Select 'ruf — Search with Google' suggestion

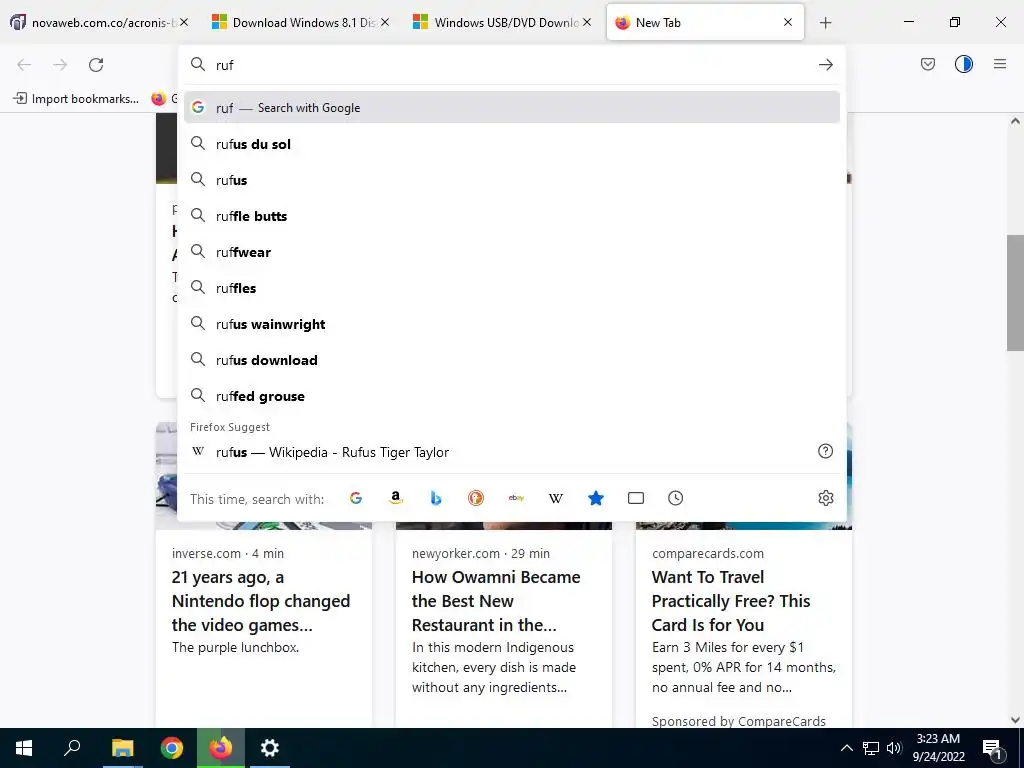tap(511, 107)
